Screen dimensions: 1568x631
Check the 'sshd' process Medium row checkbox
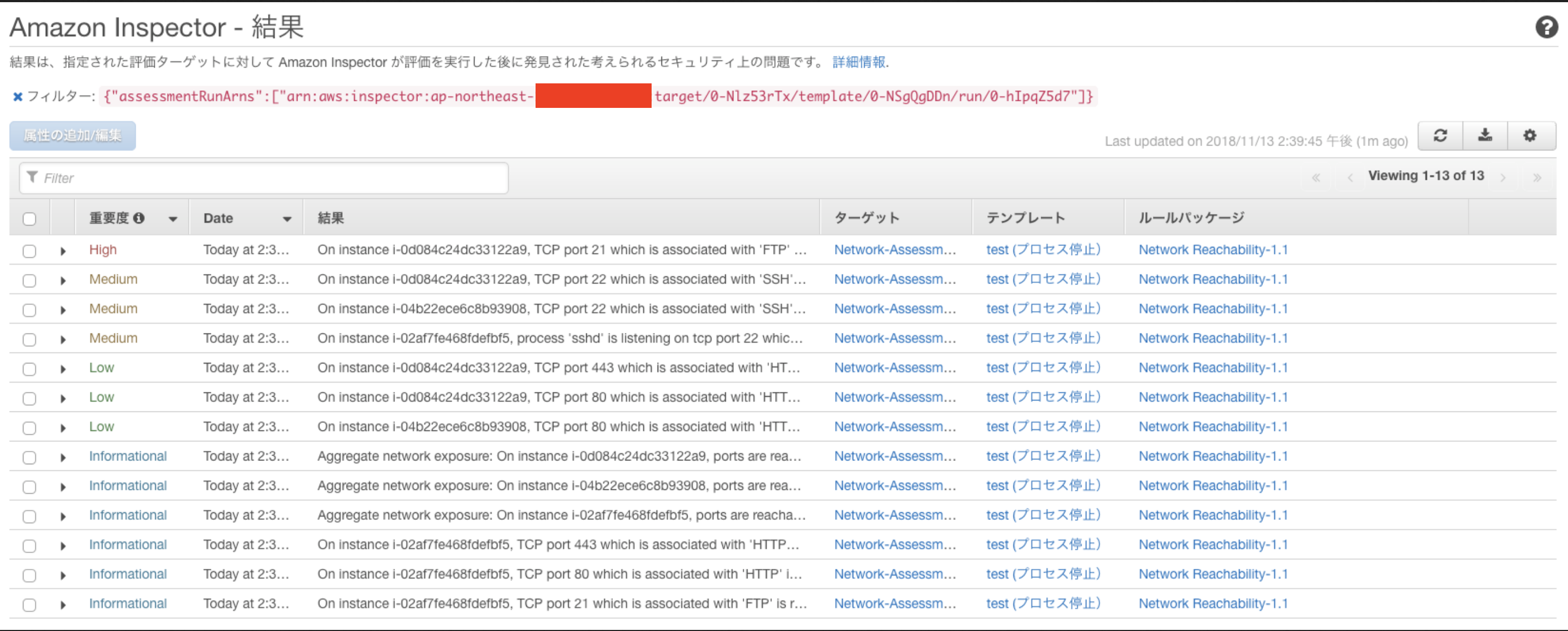(29, 339)
